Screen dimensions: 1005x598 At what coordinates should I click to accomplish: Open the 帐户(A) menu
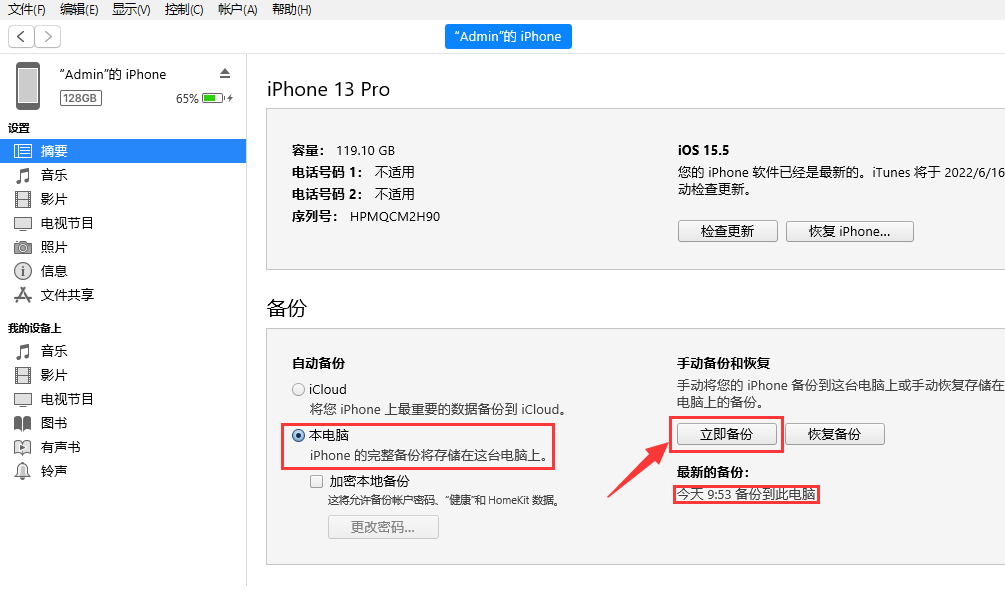[x=238, y=9]
